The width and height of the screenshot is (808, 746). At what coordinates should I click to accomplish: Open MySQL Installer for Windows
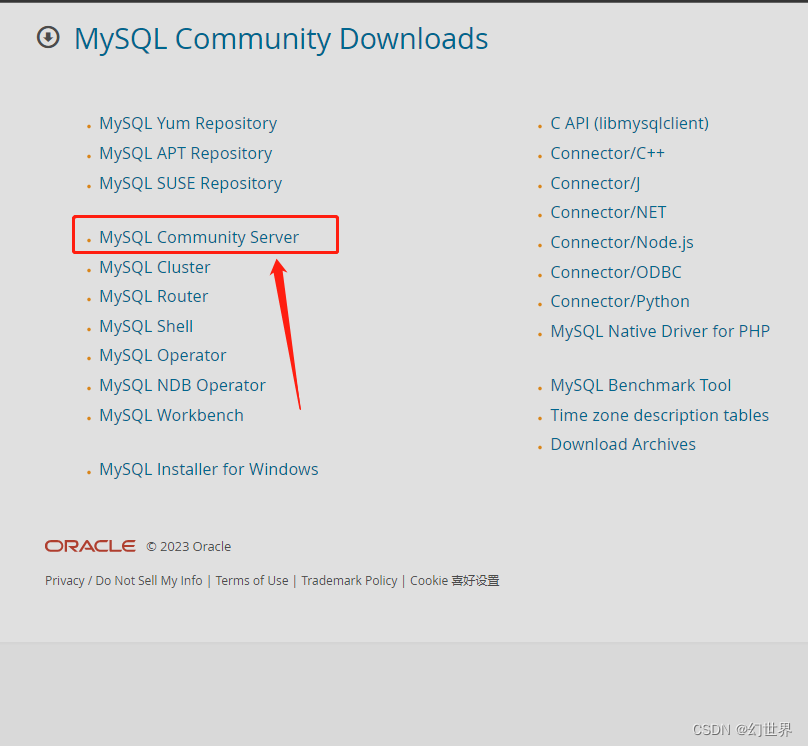[x=208, y=468]
